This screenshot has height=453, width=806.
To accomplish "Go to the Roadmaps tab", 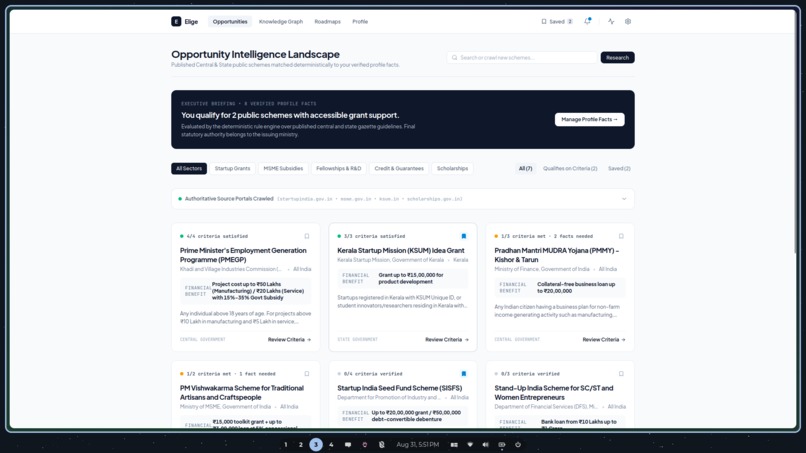I will point(327,22).
